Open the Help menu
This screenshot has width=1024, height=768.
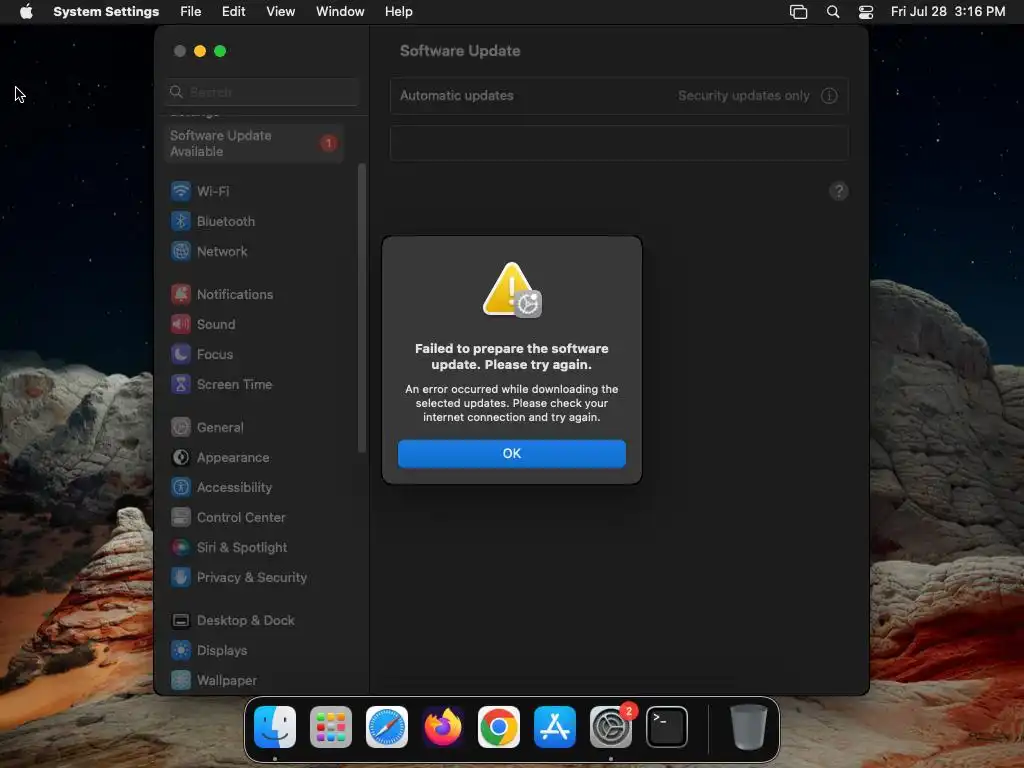[x=398, y=12]
